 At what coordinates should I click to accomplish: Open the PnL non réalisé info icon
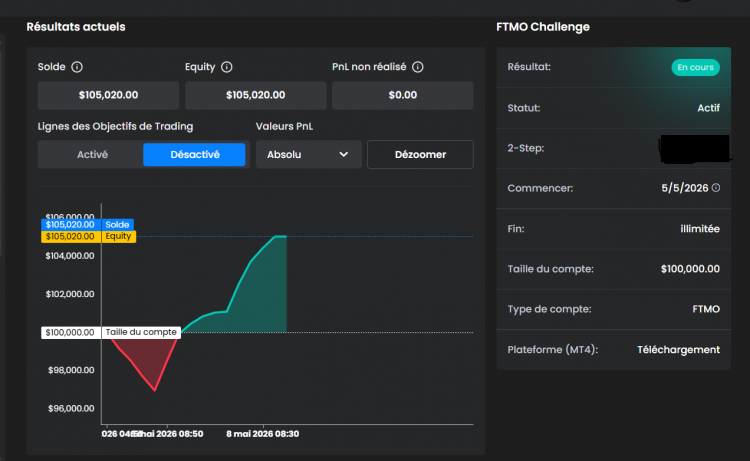pos(418,67)
